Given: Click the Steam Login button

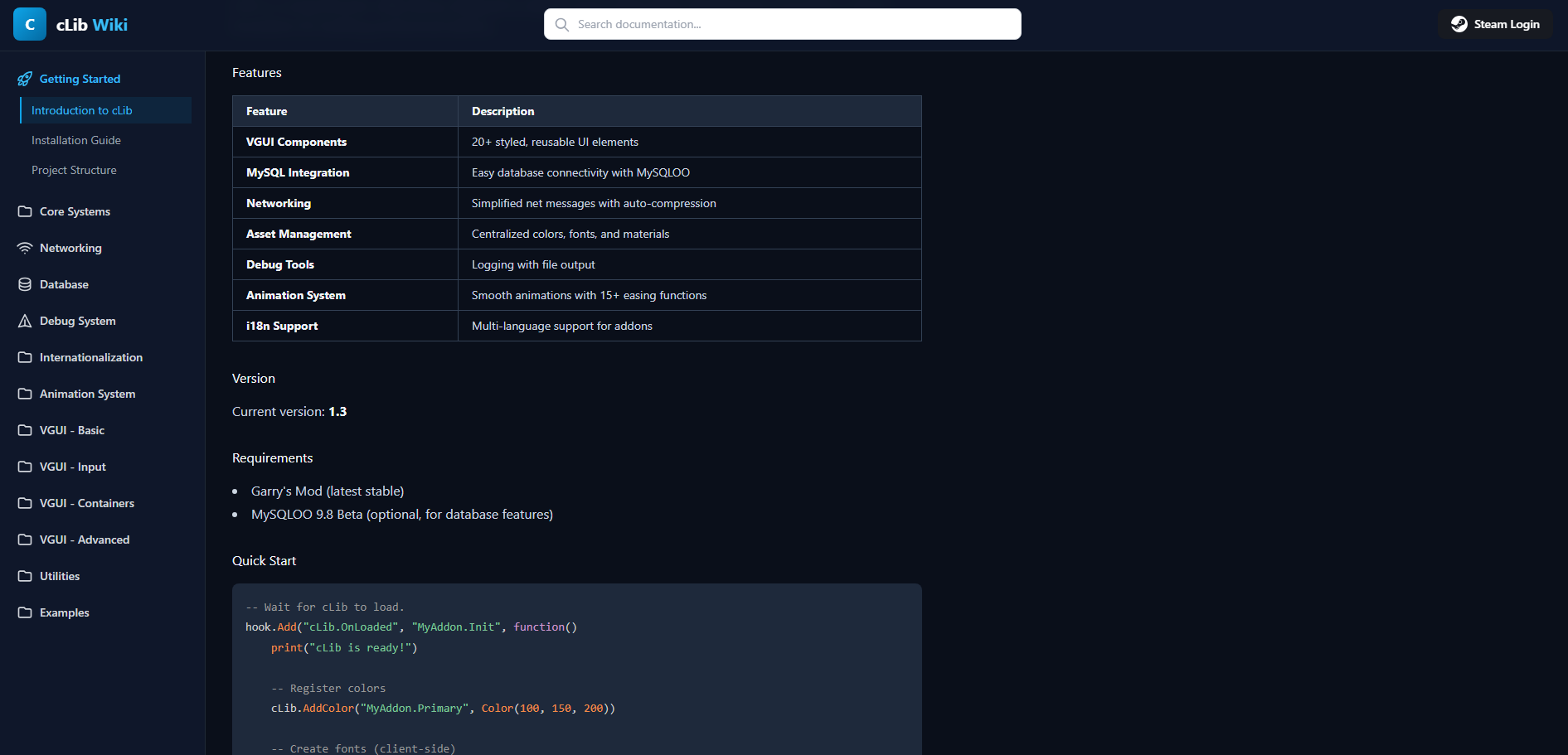Looking at the screenshot, I should pyautogui.click(x=1496, y=25).
